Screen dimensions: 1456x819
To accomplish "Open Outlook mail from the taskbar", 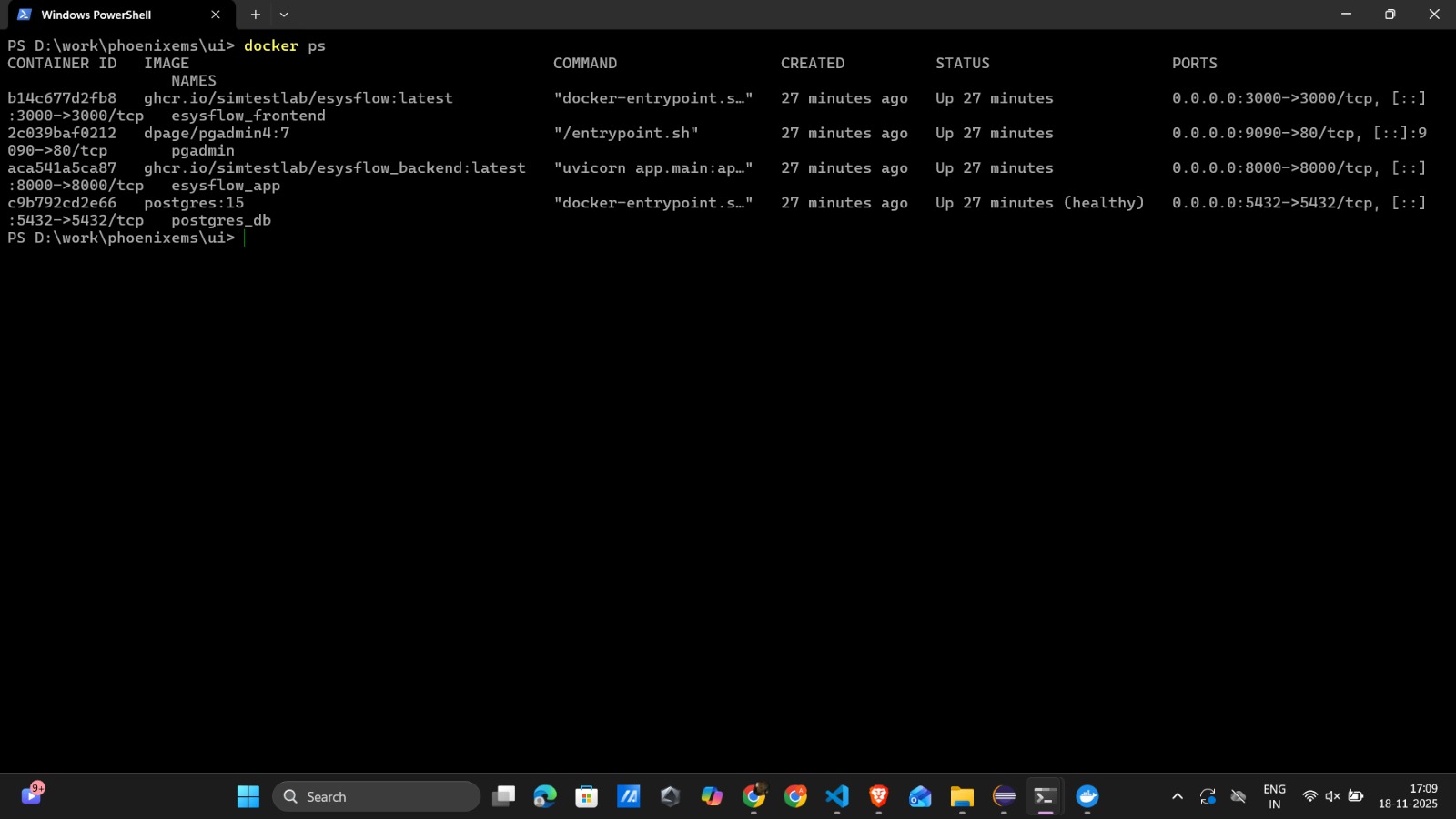I will click(x=920, y=796).
